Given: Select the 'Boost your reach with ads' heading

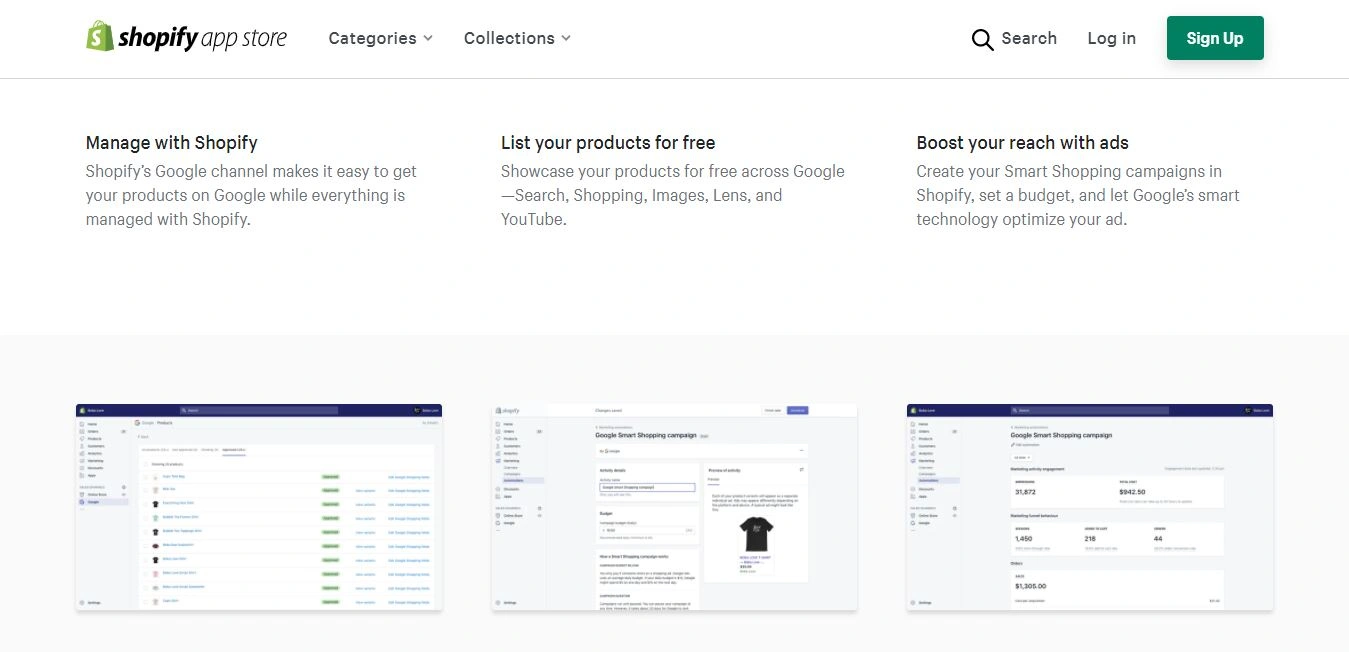Looking at the screenshot, I should tap(1022, 143).
